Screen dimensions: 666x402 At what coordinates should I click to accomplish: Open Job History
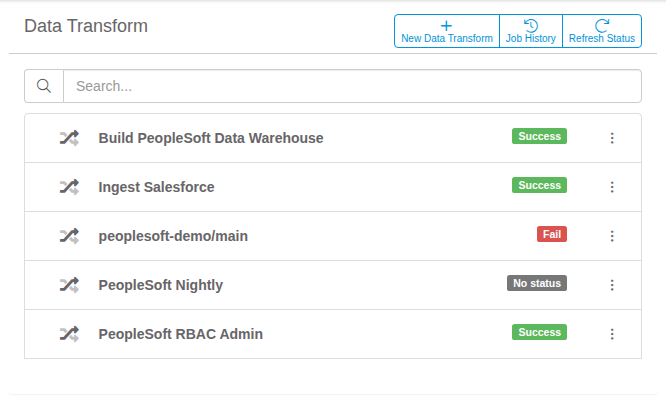pyautogui.click(x=531, y=31)
